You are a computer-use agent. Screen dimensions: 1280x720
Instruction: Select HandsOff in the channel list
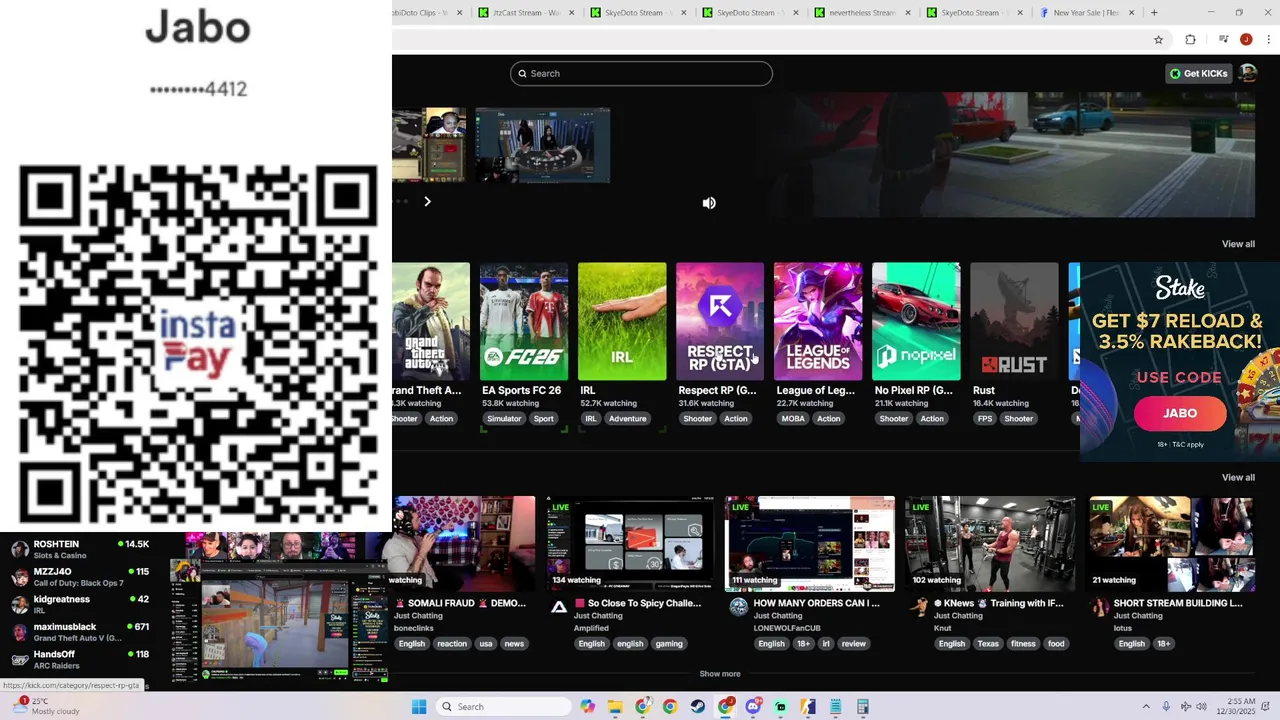point(80,659)
